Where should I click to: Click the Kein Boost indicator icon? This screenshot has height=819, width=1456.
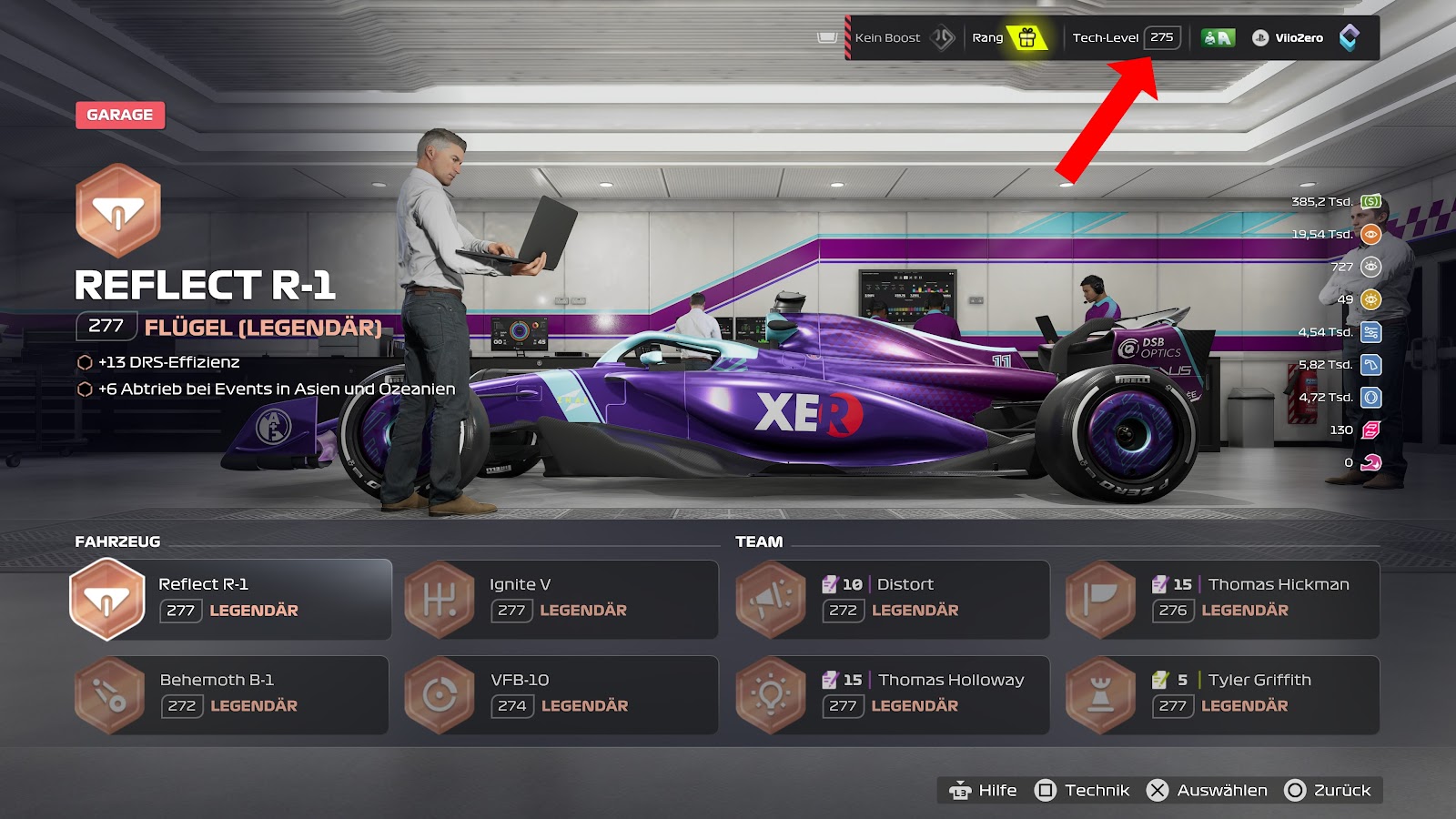(x=943, y=37)
